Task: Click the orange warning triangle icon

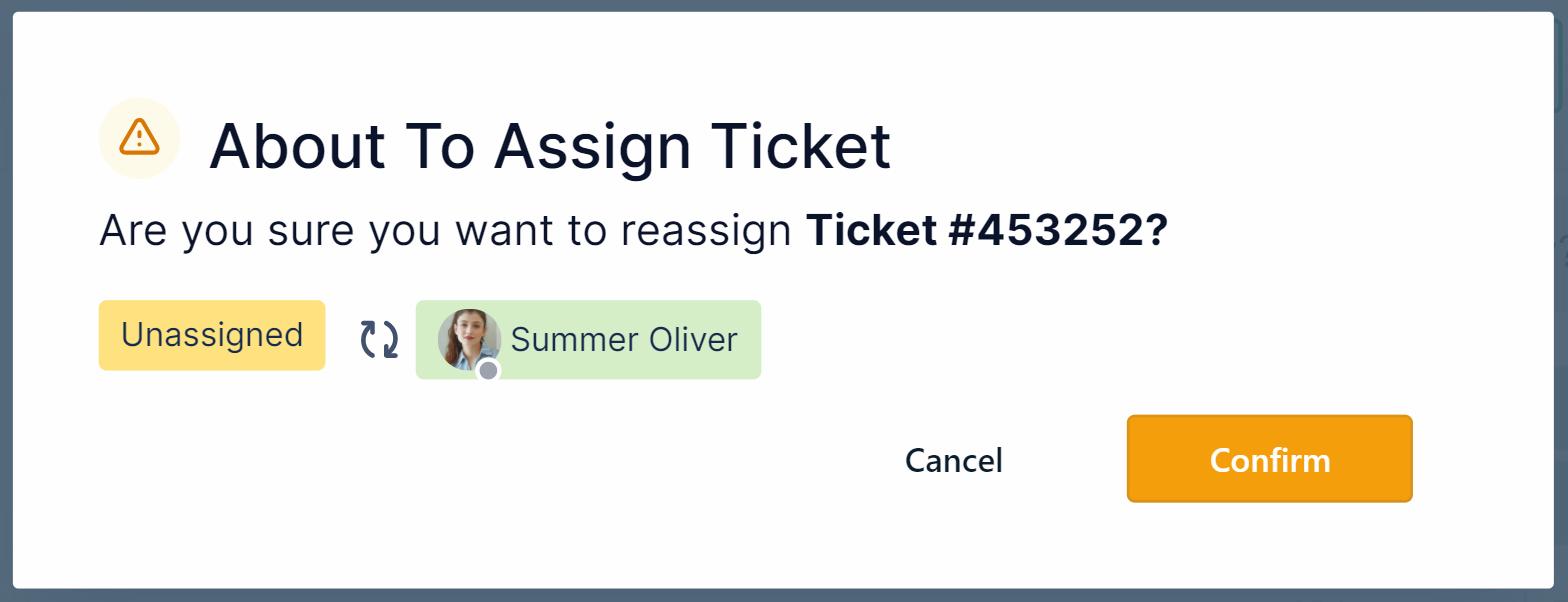Action: (139, 136)
